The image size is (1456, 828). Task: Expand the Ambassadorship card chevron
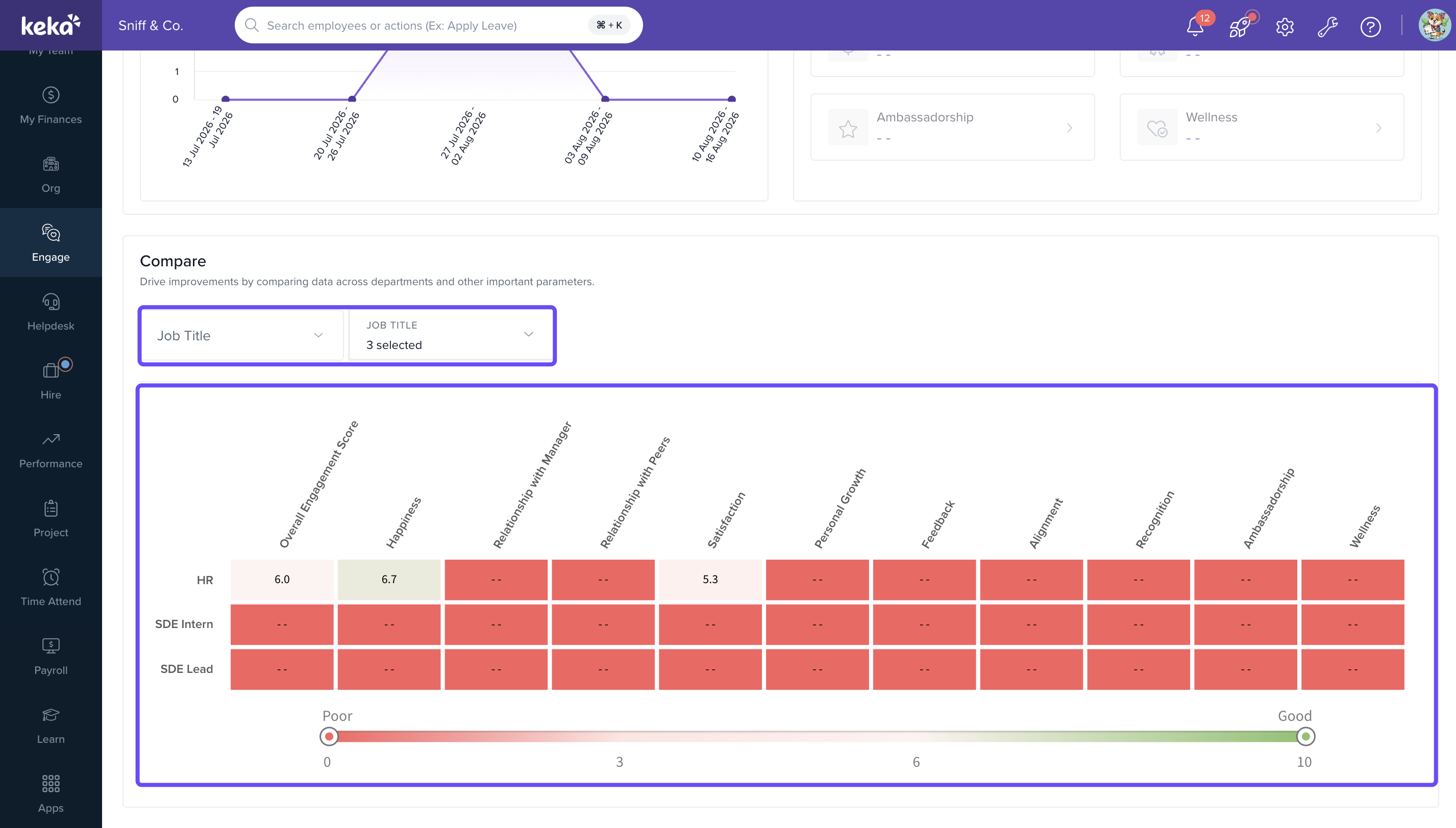[1069, 128]
